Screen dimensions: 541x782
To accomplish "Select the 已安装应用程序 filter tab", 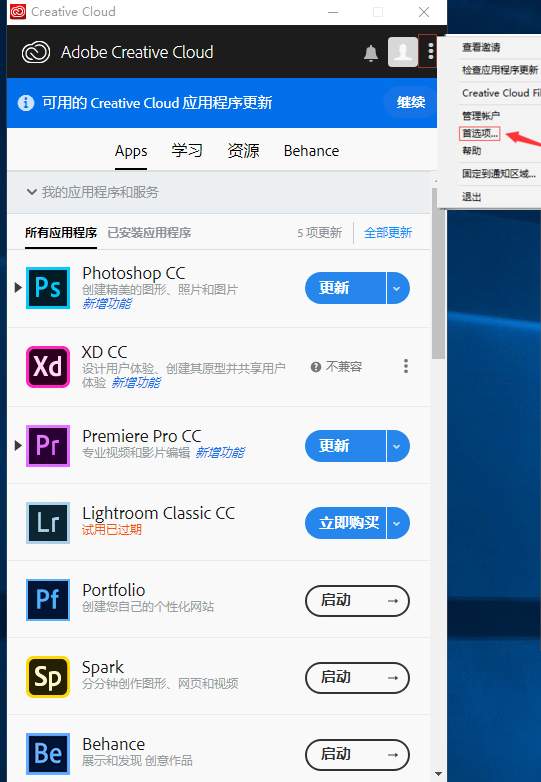I will [149, 232].
